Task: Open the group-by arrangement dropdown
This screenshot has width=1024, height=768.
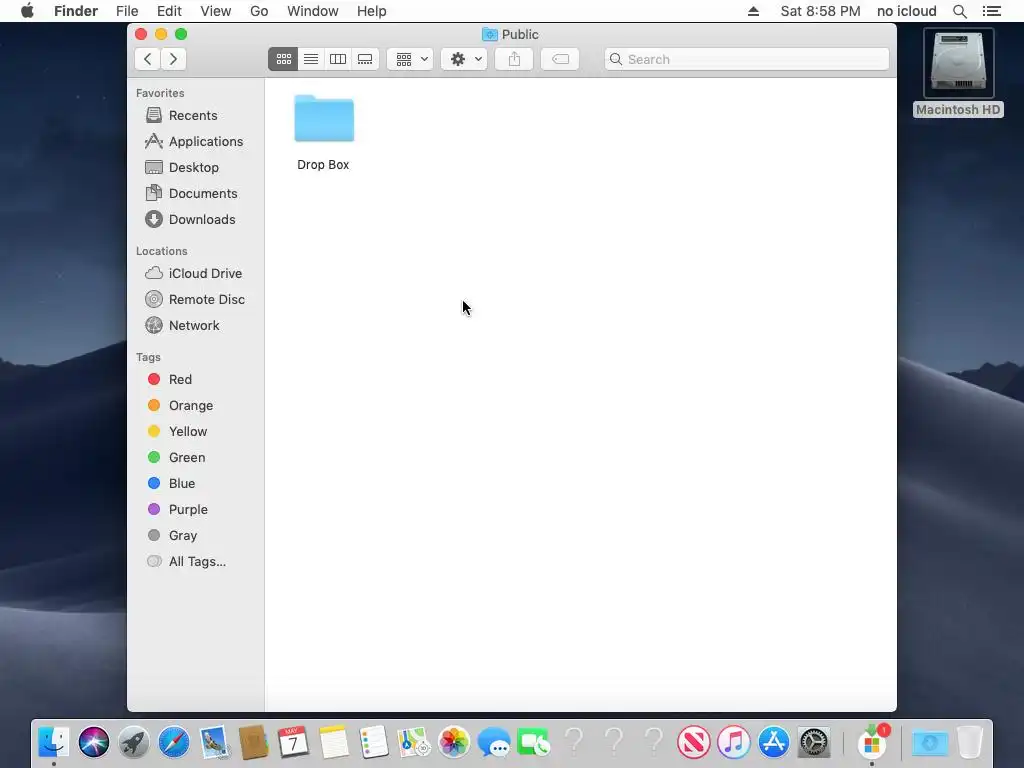Action: [411, 59]
